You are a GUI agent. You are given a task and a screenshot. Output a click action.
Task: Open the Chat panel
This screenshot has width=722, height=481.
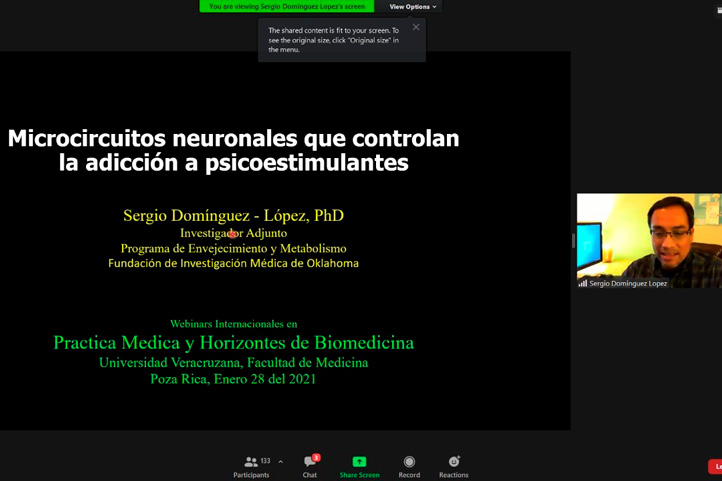point(310,466)
